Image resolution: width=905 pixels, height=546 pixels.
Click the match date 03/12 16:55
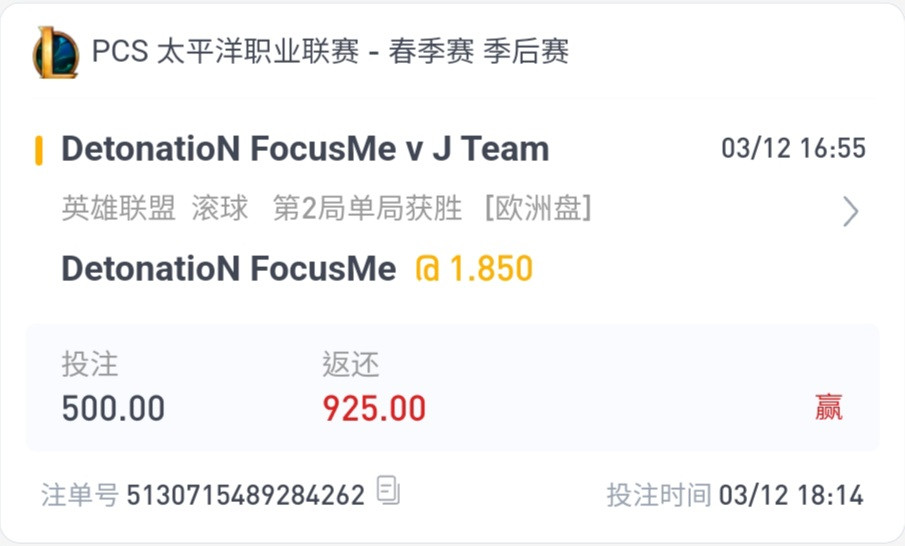pyautogui.click(x=794, y=148)
